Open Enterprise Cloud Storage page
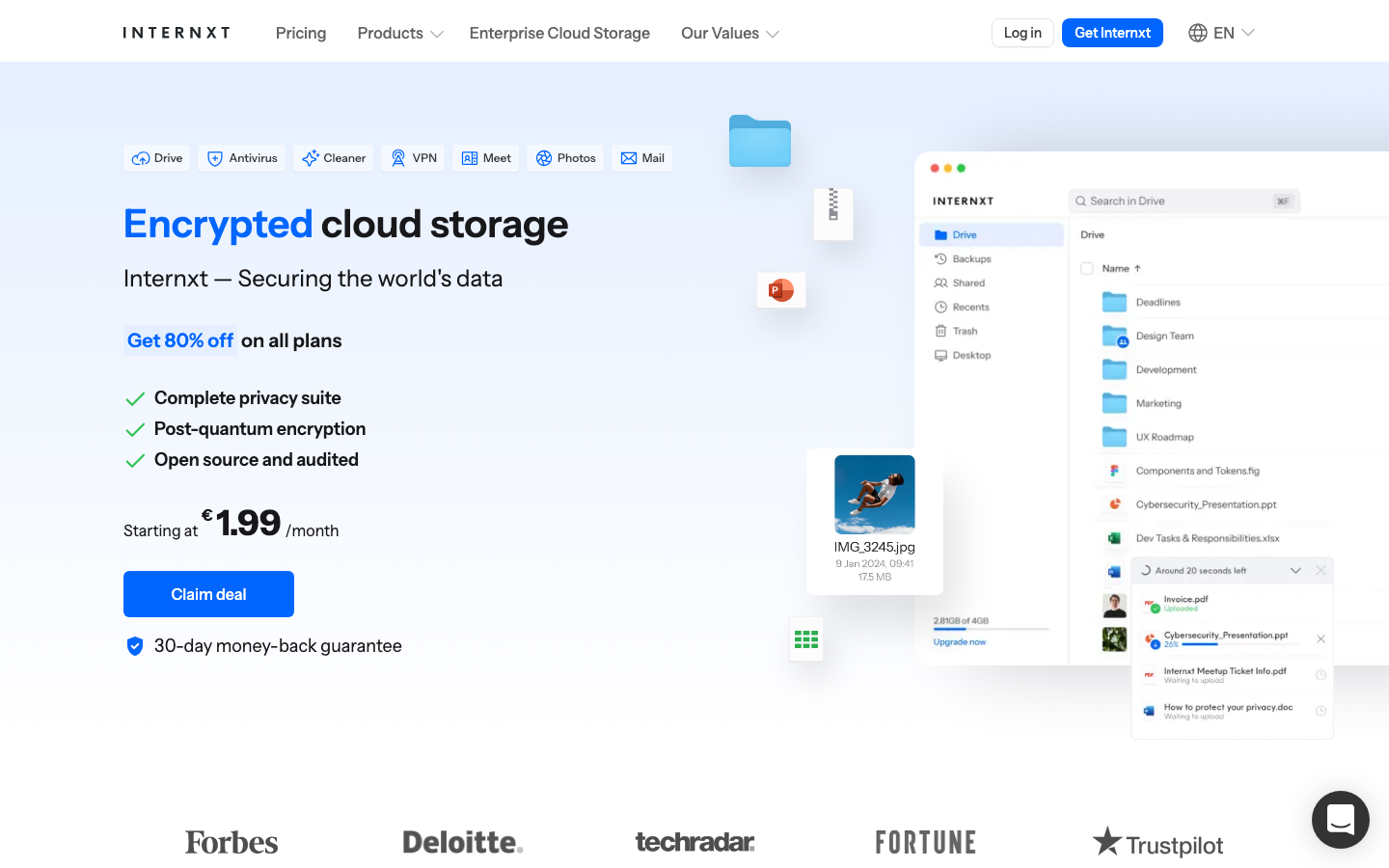1389x868 pixels. [559, 33]
